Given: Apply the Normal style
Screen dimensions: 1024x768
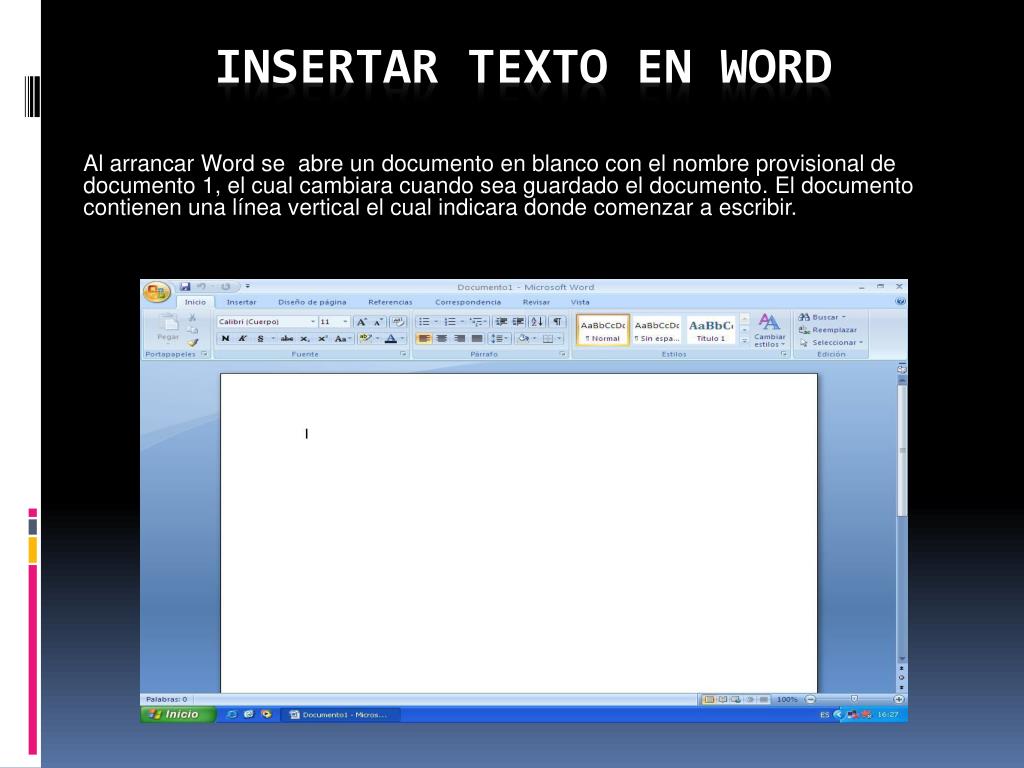Looking at the screenshot, I should click(603, 330).
